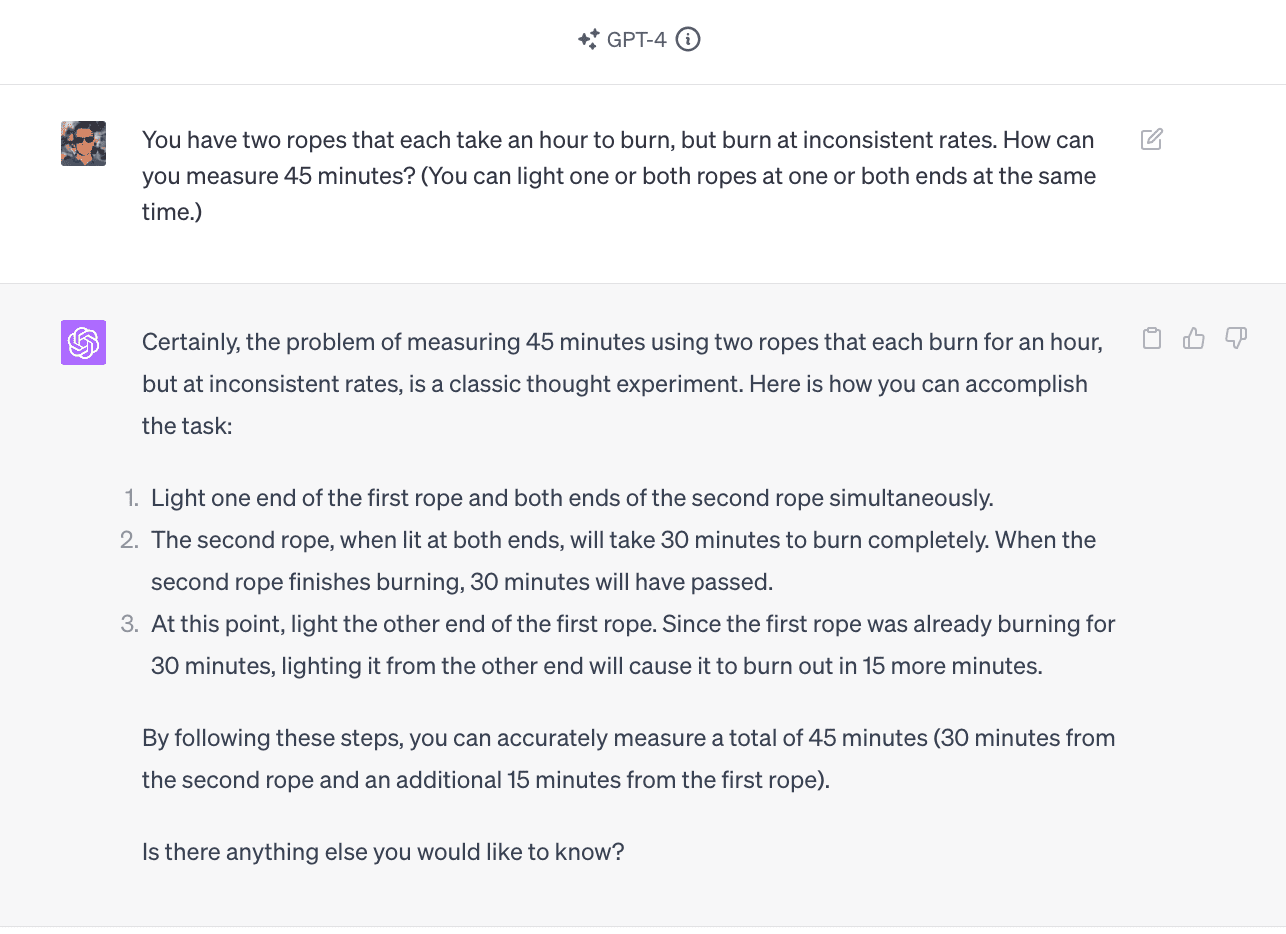The image size is (1286, 934).
Task: Click the paragraph beginning "Certainly, the problem"
Action: (622, 384)
